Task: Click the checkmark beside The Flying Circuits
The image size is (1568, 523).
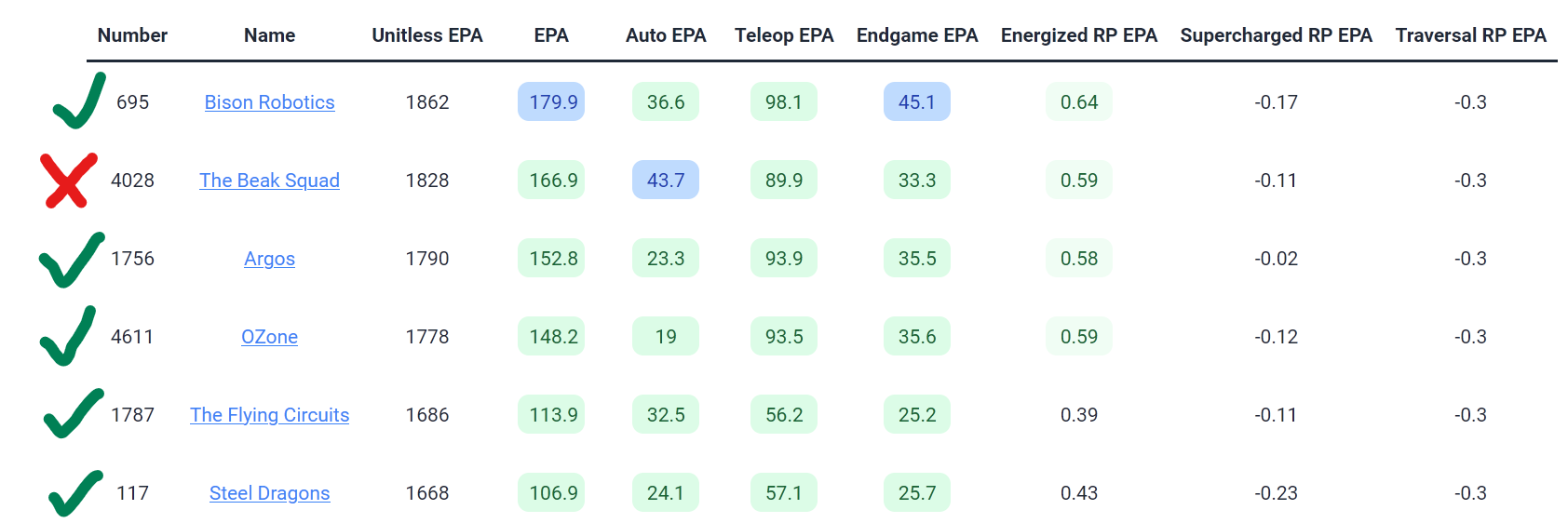Action: click(73, 414)
